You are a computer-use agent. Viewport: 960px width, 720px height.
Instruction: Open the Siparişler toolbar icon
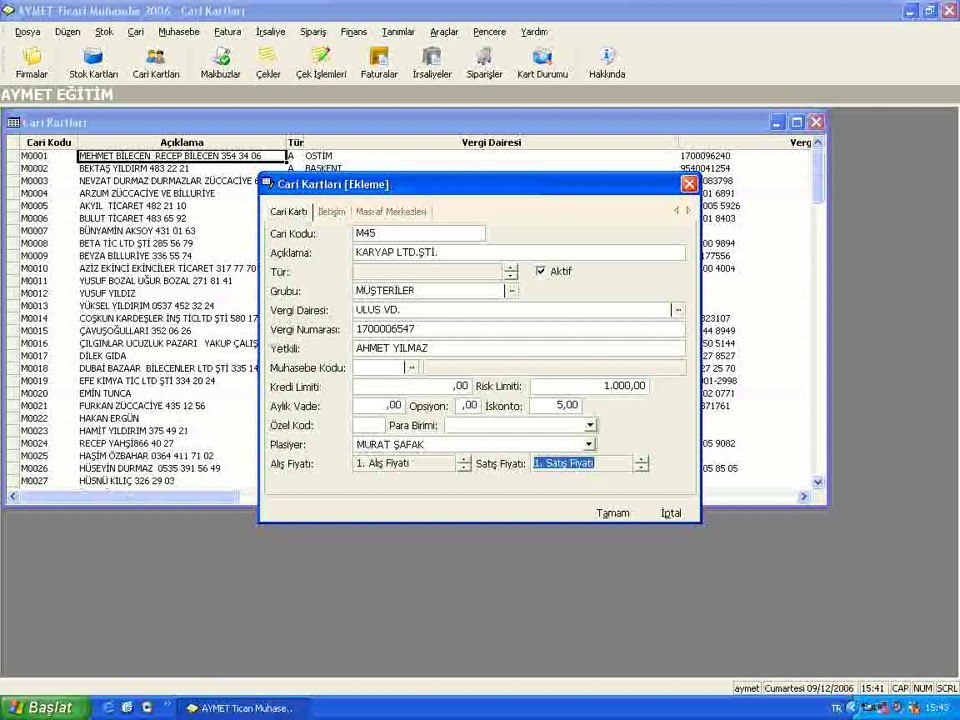484,62
